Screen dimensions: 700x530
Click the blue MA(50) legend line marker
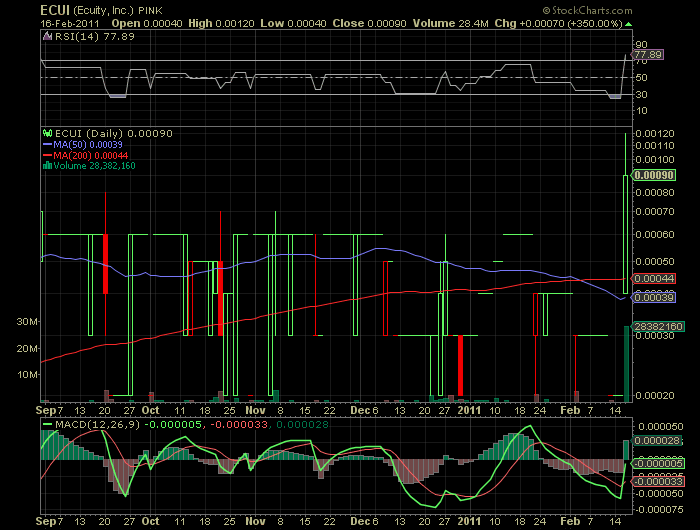tap(47, 145)
